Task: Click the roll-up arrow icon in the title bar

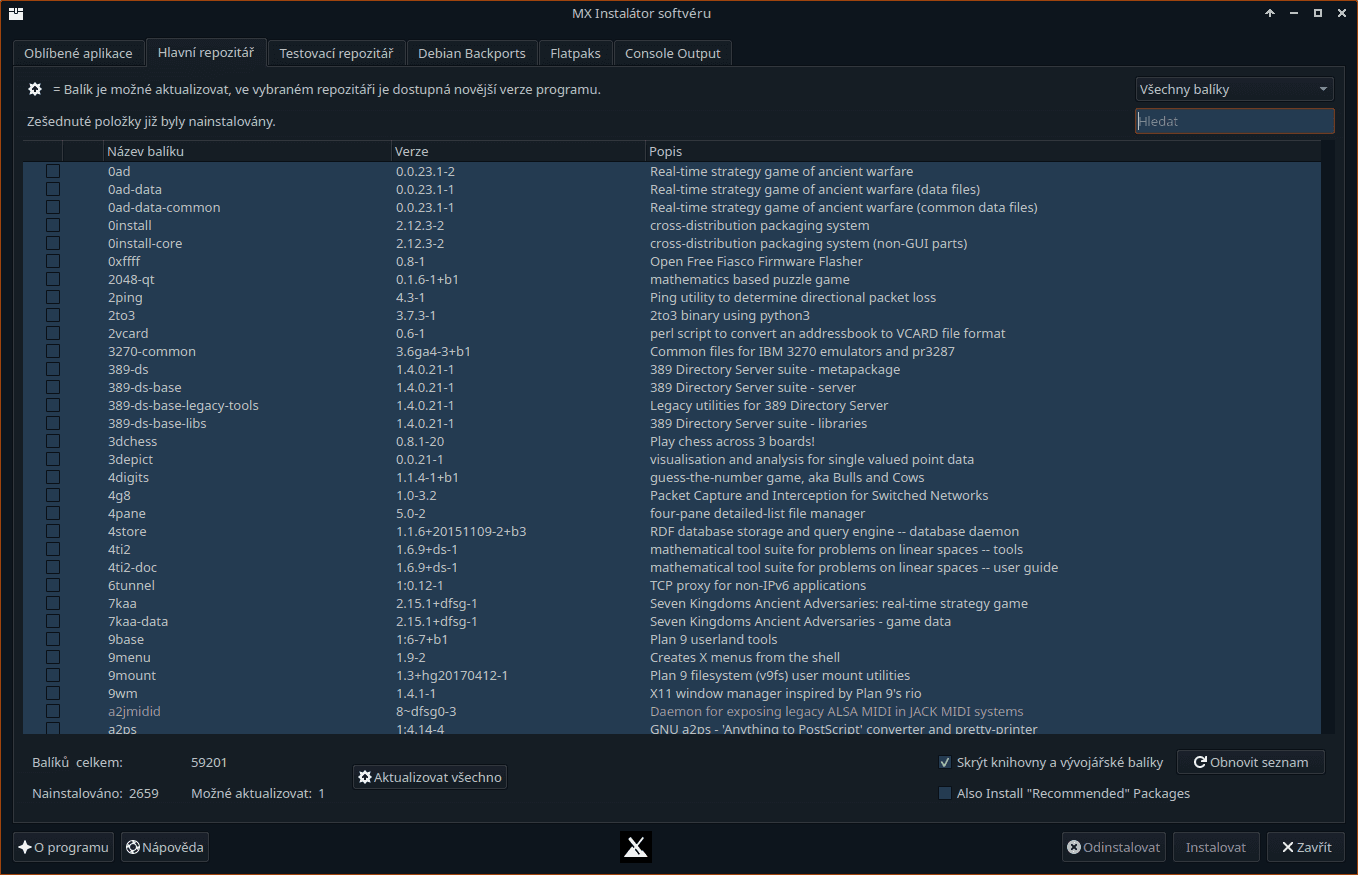Action: click(1269, 13)
